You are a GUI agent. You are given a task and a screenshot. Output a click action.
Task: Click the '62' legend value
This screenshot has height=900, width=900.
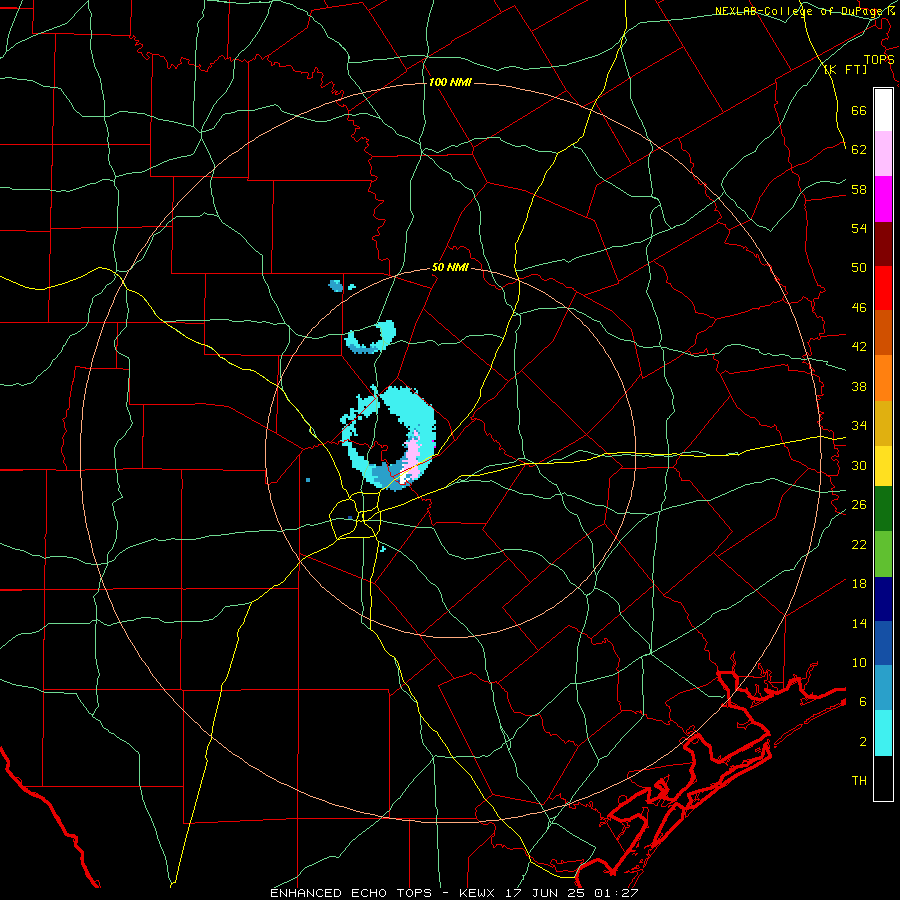pos(859,149)
